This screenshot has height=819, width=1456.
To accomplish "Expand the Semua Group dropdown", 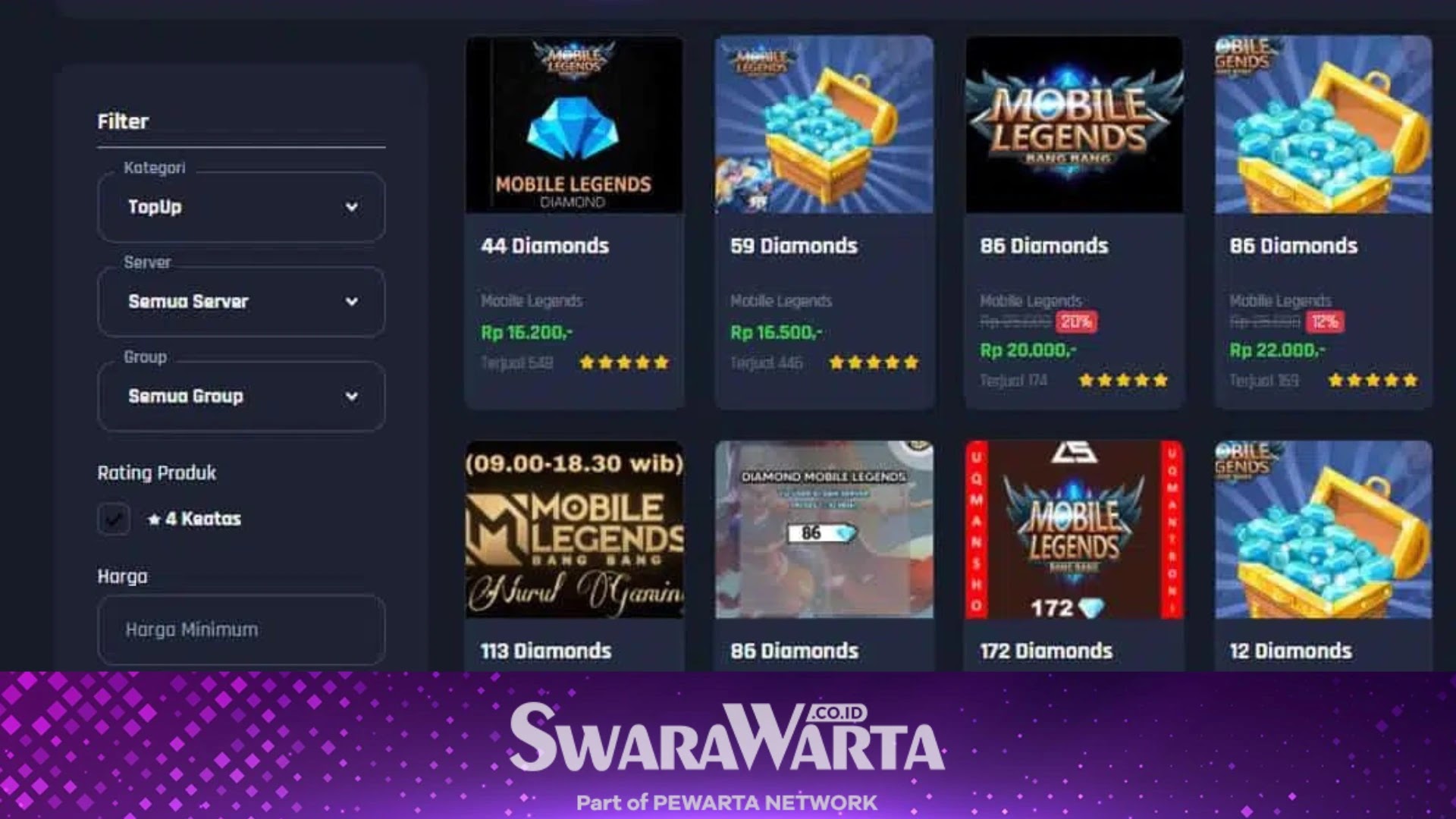I will (241, 397).
